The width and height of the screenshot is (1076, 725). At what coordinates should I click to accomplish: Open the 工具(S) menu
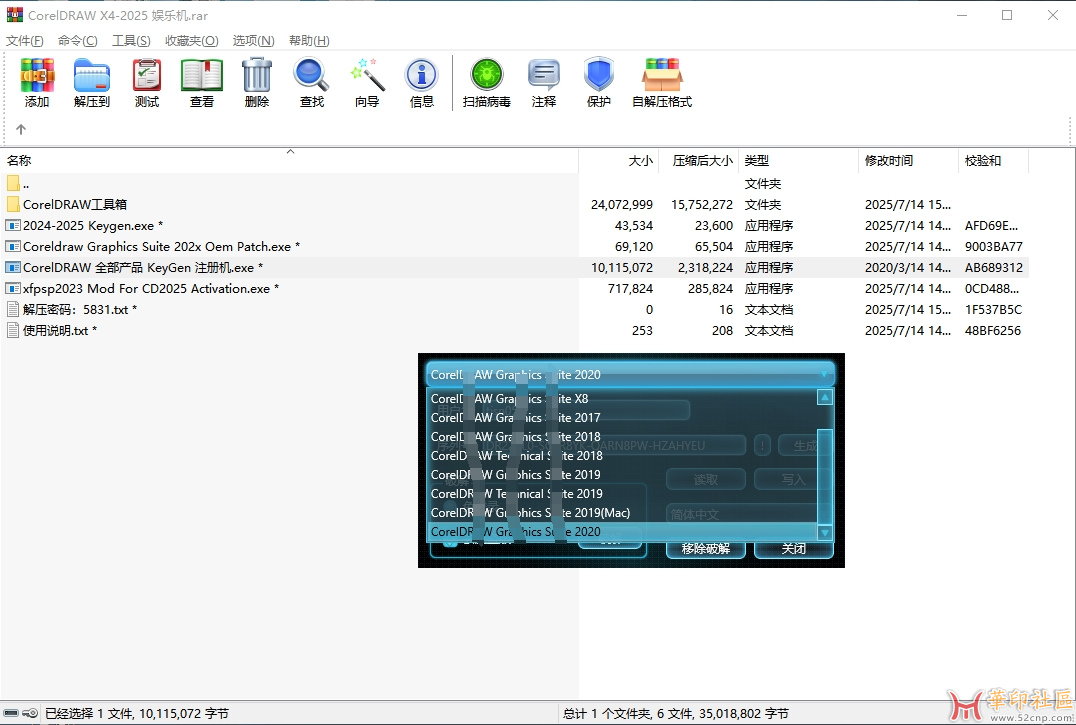[131, 40]
